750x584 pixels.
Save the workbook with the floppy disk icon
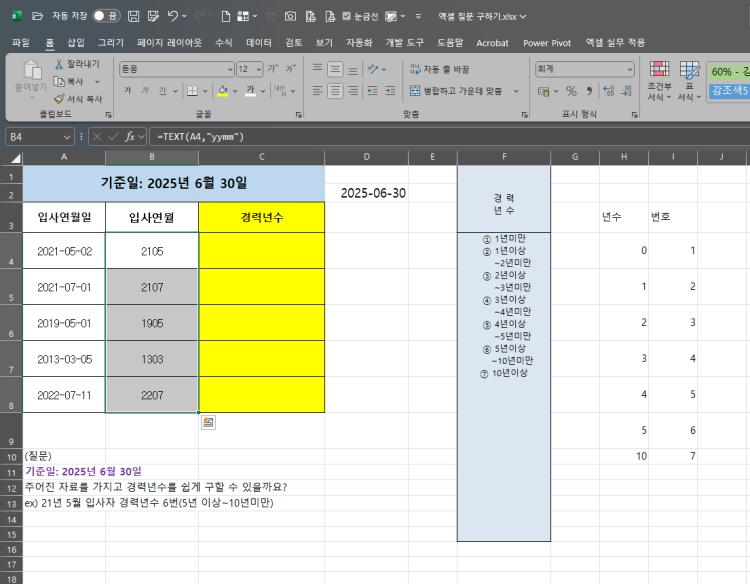tap(133, 16)
